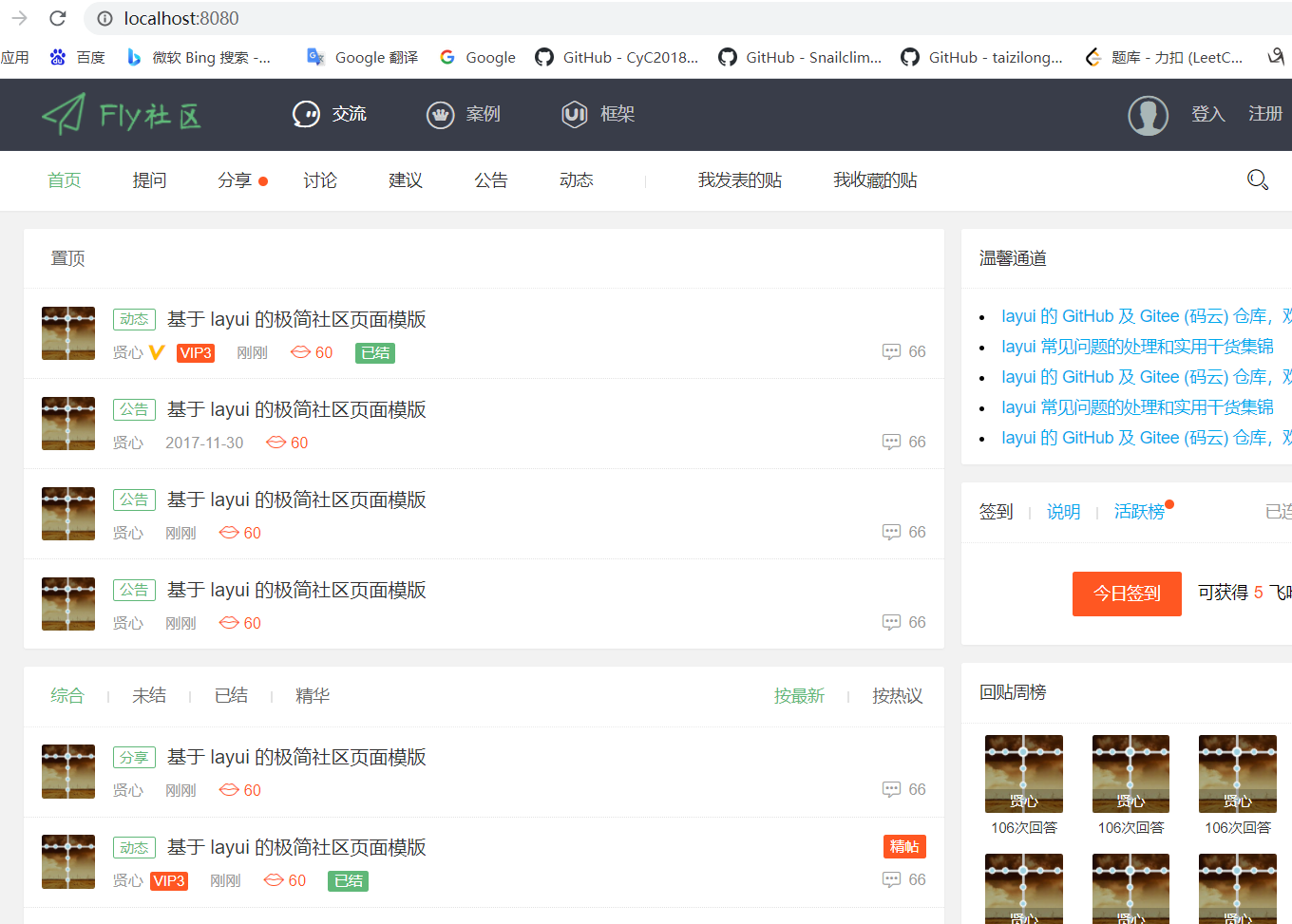
Task: Open the first pinned 动态 post title
Action: [x=296, y=319]
